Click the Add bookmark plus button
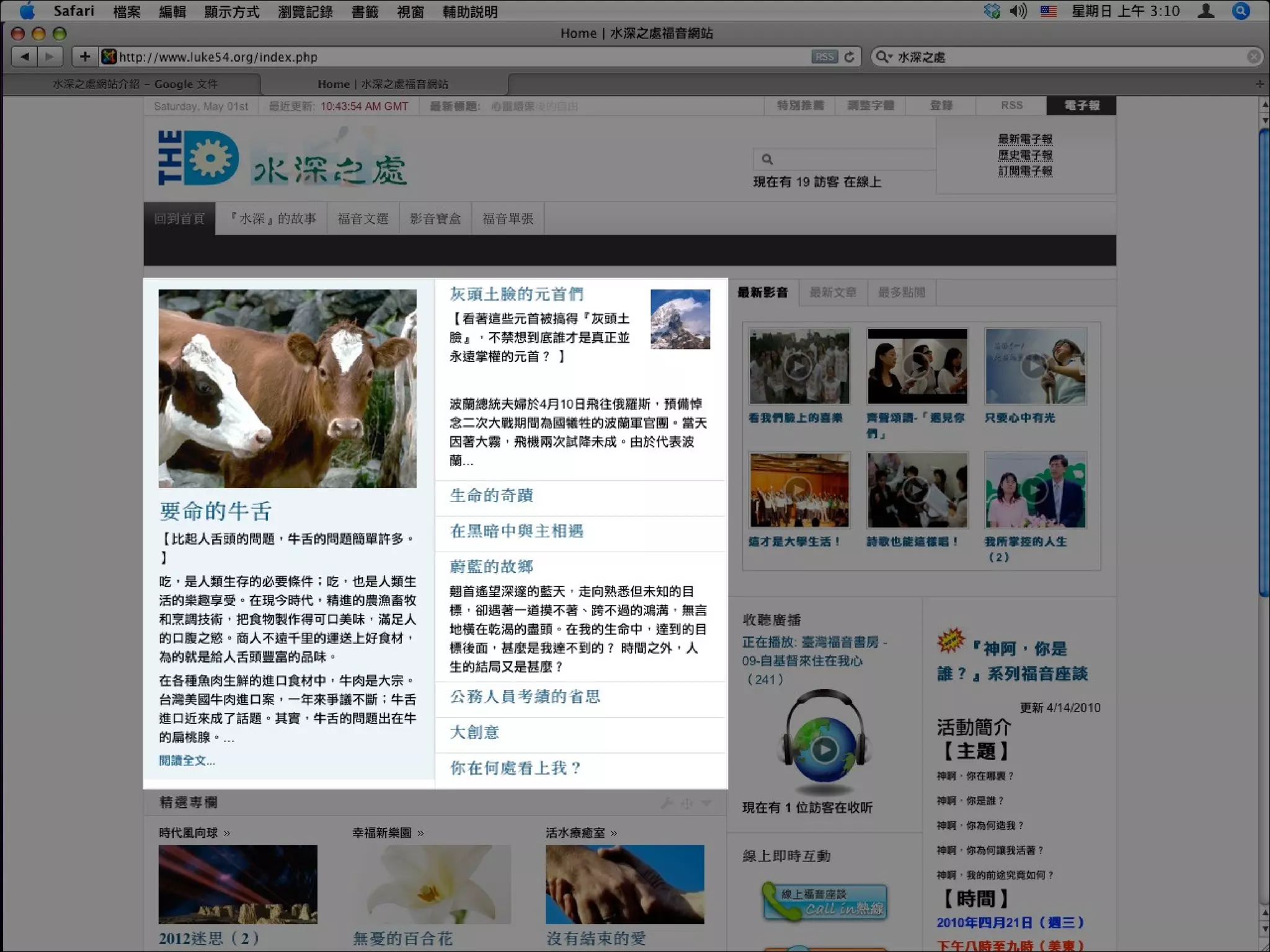 click(x=85, y=57)
